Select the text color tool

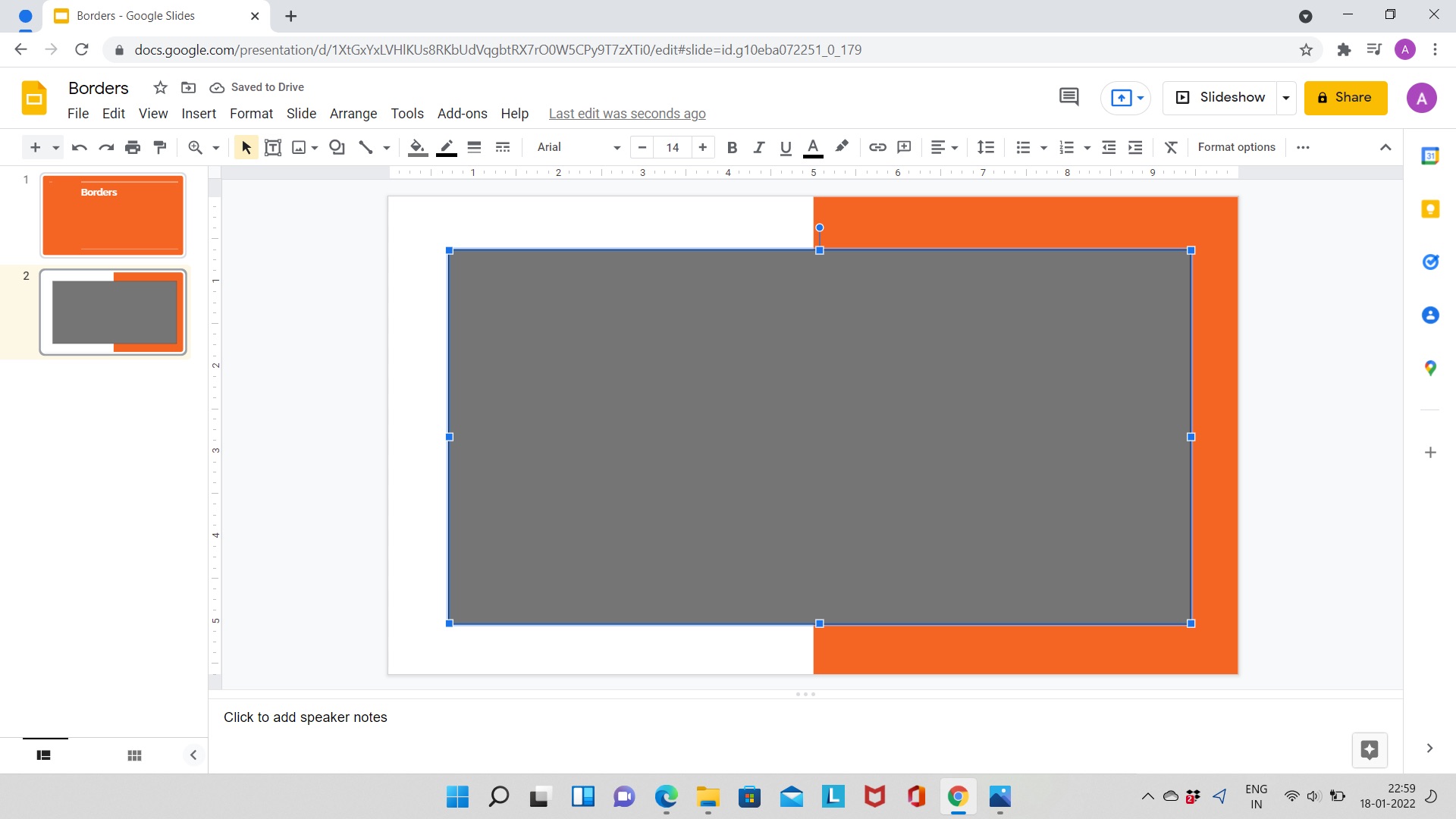tap(814, 147)
